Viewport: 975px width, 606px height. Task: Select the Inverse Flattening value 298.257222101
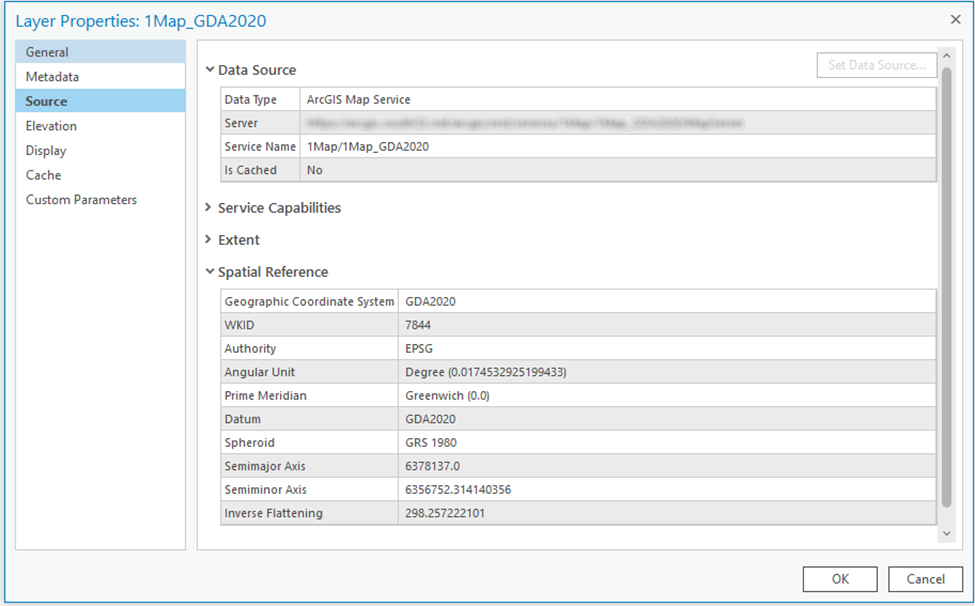(445, 513)
